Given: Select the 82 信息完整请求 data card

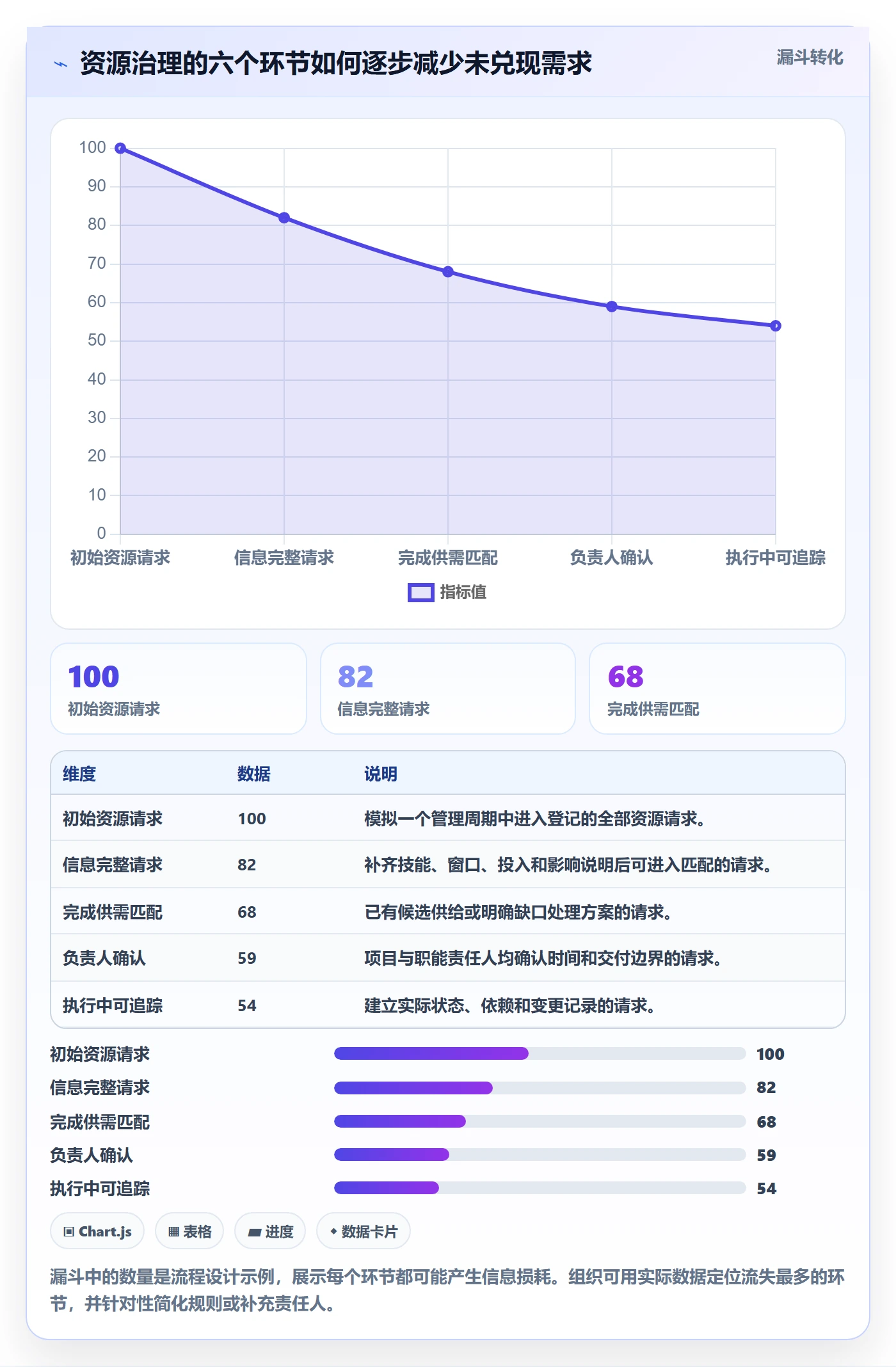Looking at the screenshot, I should pyautogui.click(x=448, y=689).
